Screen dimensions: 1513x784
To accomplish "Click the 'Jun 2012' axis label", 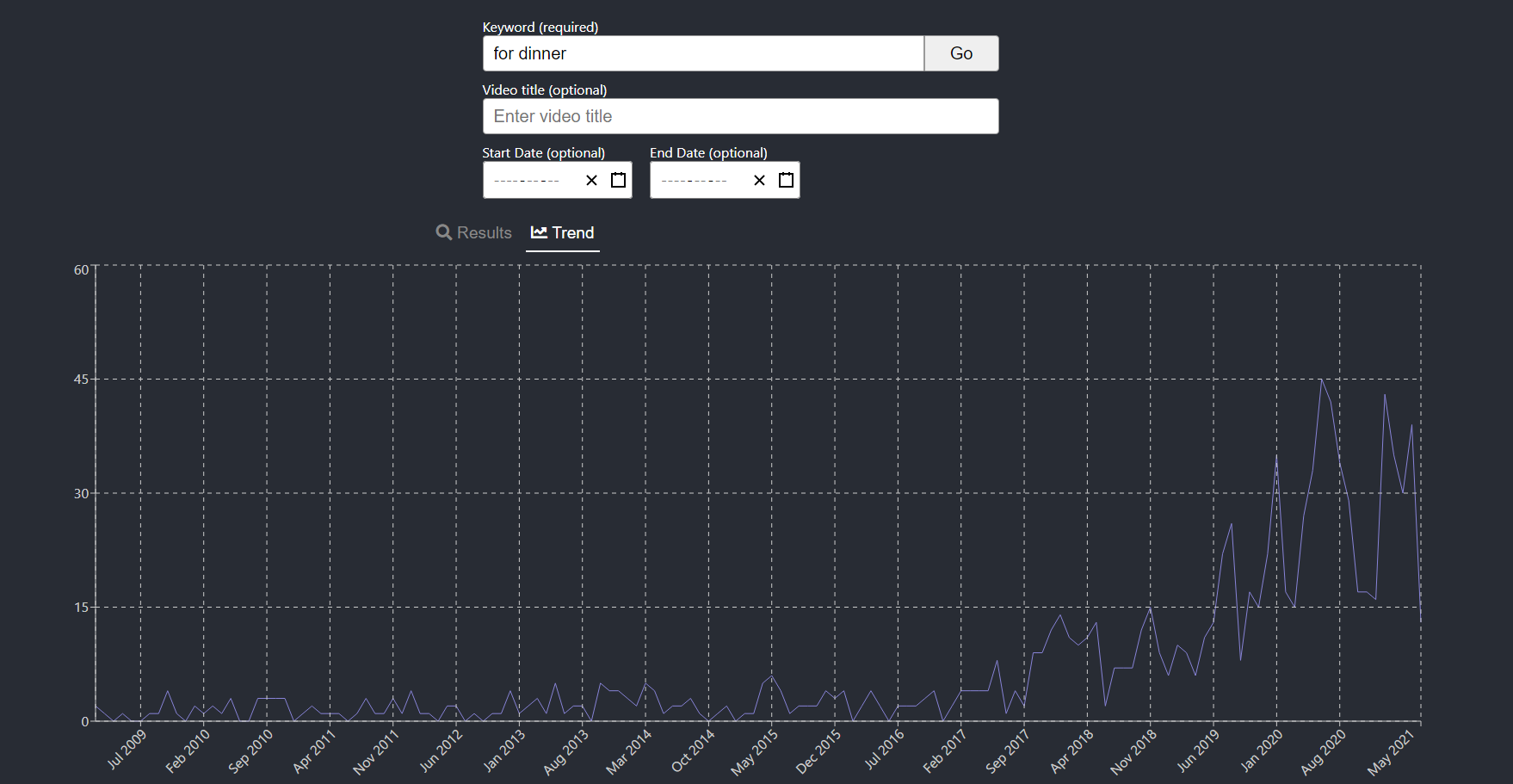I will click(x=441, y=750).
